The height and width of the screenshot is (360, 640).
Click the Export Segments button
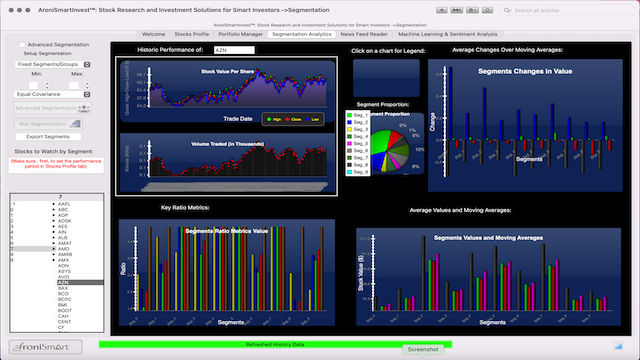[x=48, y=137]
